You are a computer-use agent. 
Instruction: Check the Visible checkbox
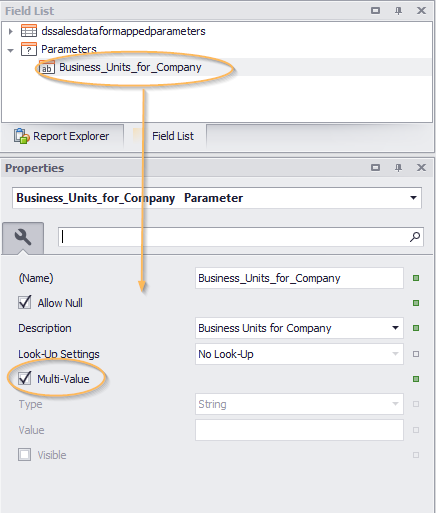pos(25,455)
